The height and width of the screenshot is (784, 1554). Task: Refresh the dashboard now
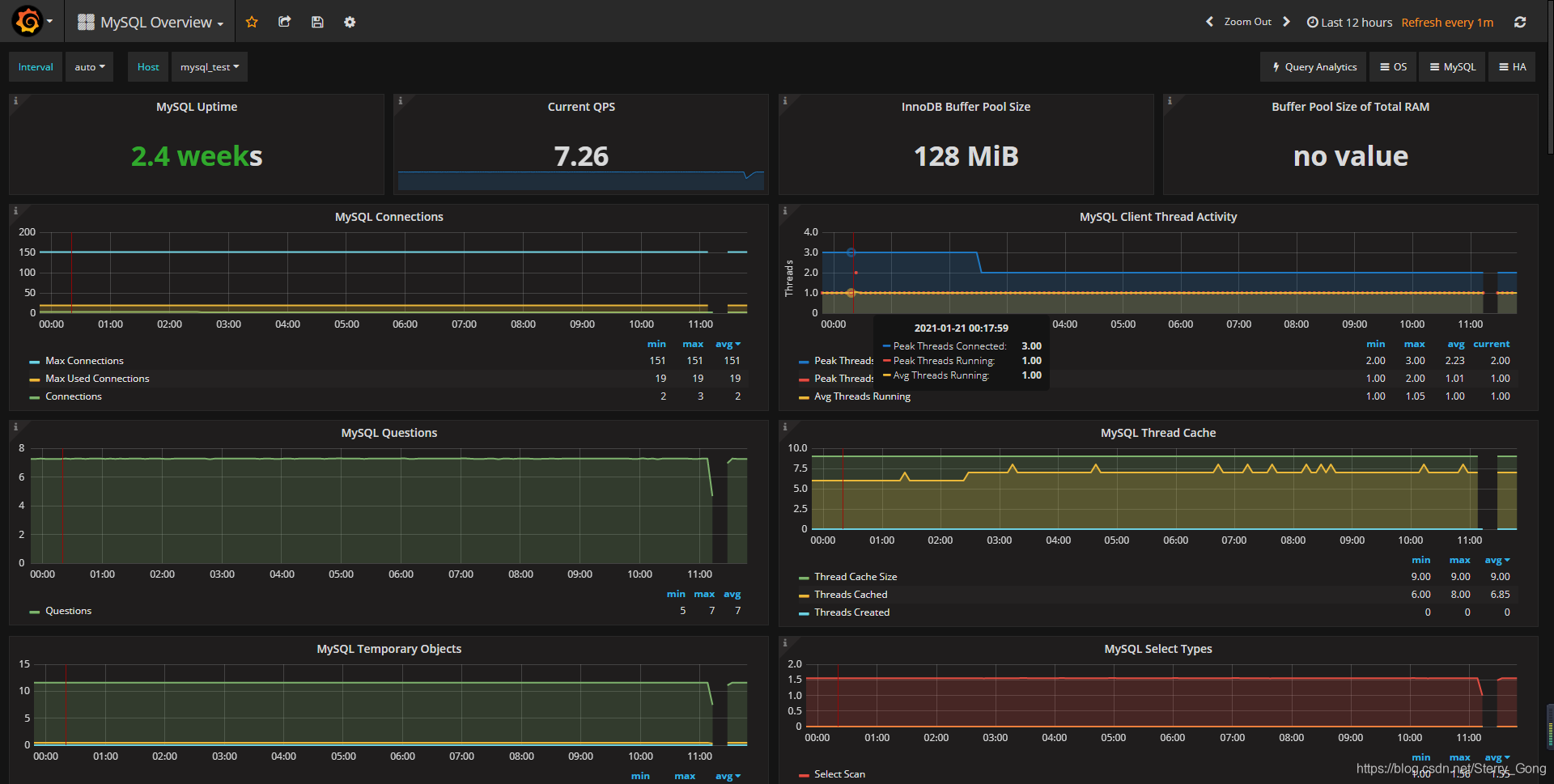point(1520,22)
